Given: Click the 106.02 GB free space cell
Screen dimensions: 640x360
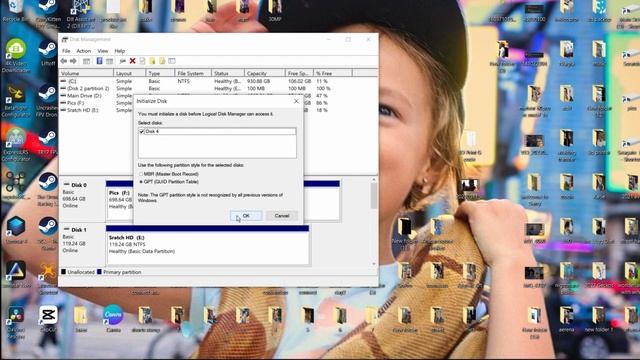Looking at the screenshot, I should pos(300,81).
